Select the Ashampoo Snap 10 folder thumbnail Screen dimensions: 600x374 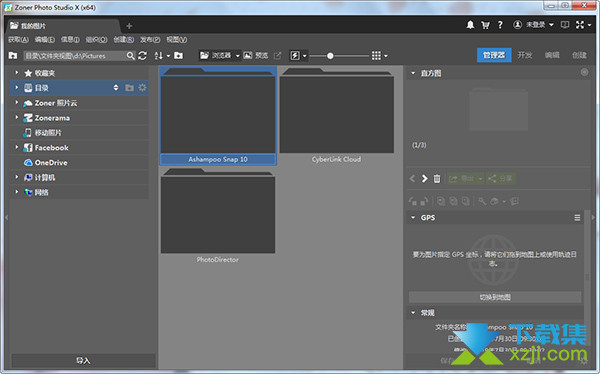pos(218,116)
